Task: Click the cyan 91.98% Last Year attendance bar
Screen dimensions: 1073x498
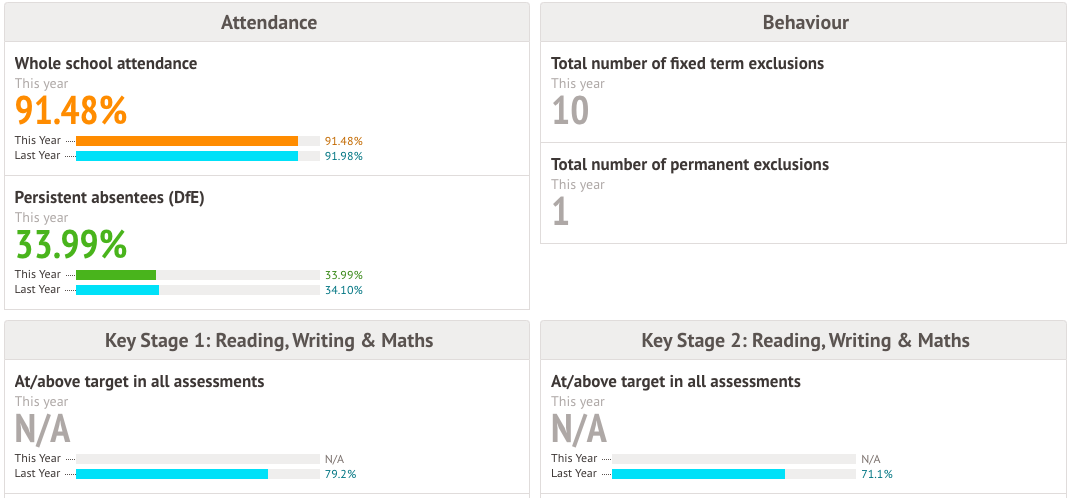Action: point(187,156)
